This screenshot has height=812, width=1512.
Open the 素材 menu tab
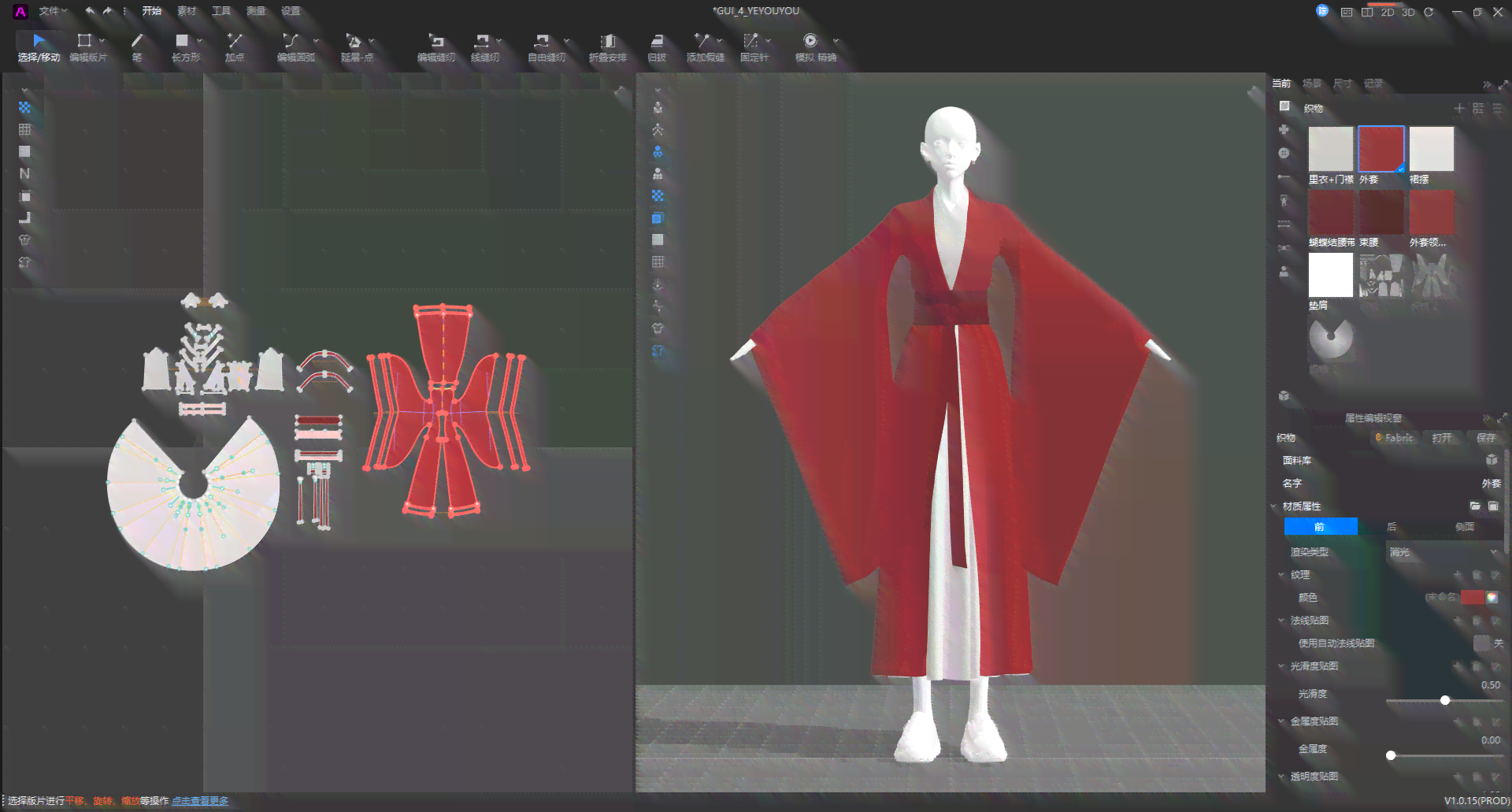tap(187, 11)
